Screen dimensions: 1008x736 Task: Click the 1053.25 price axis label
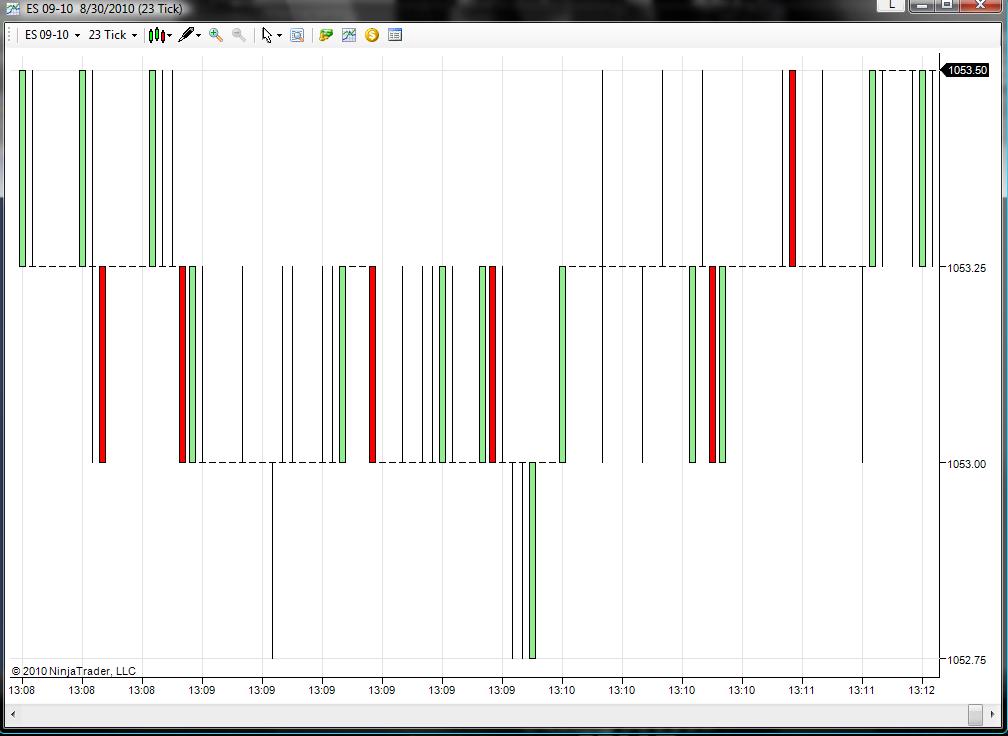coord(968,267)
